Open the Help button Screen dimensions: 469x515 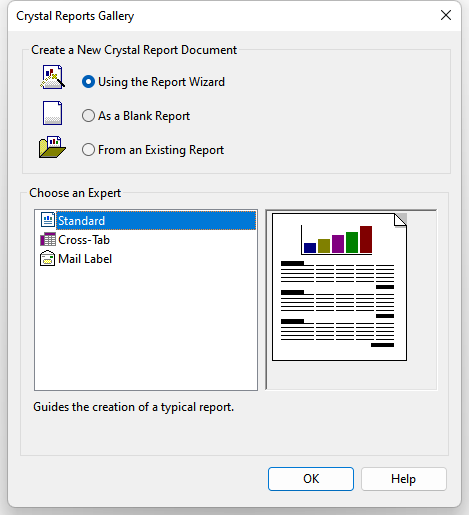click(x=404, y=479)
